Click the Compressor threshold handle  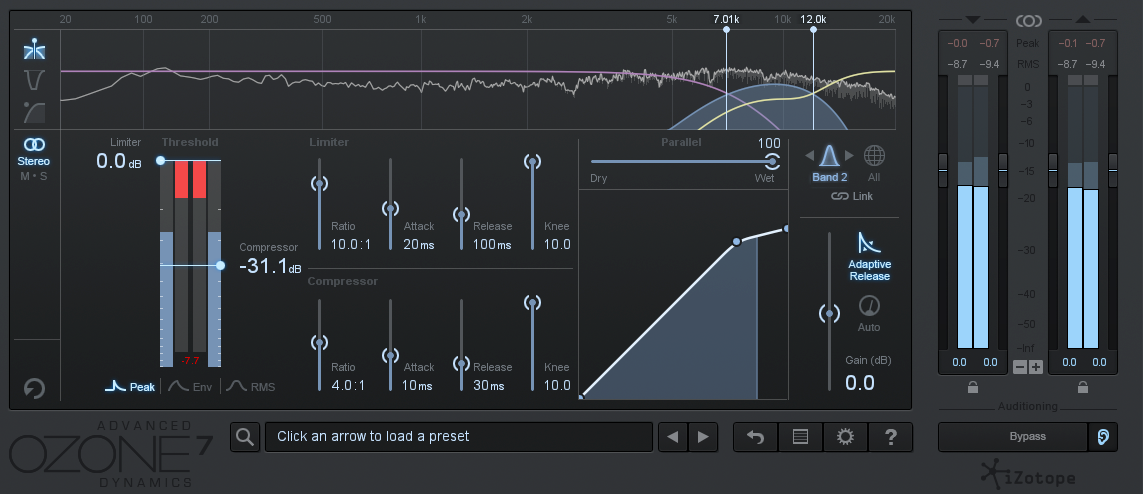click(x=220, y=266)
